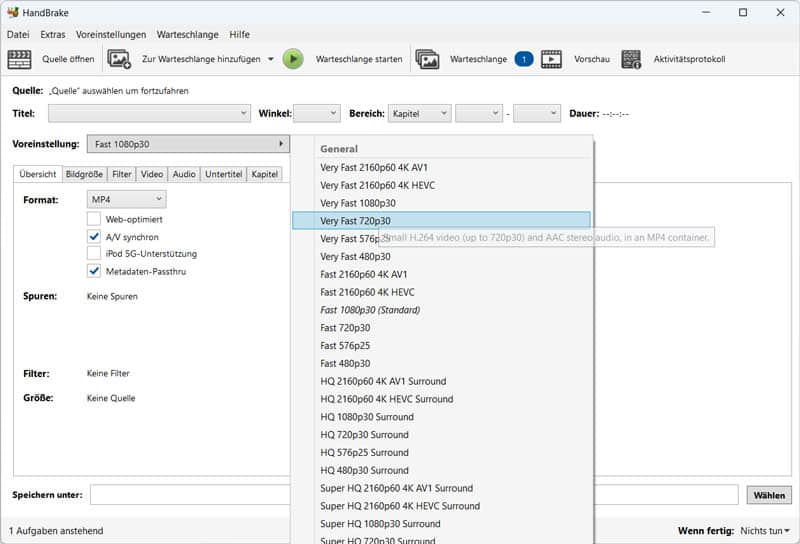This screenshot has width=800, height=544.
Task: Select Fast 1080p30 (Standard) preset
Action: point(441,310)
